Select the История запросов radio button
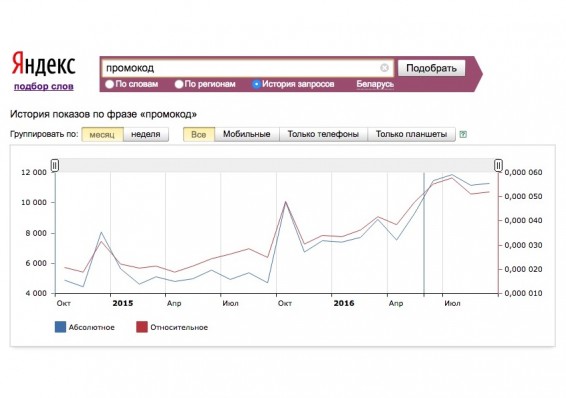Image resolution: width=566 pixels, height=398 pixels. (256, 84)
